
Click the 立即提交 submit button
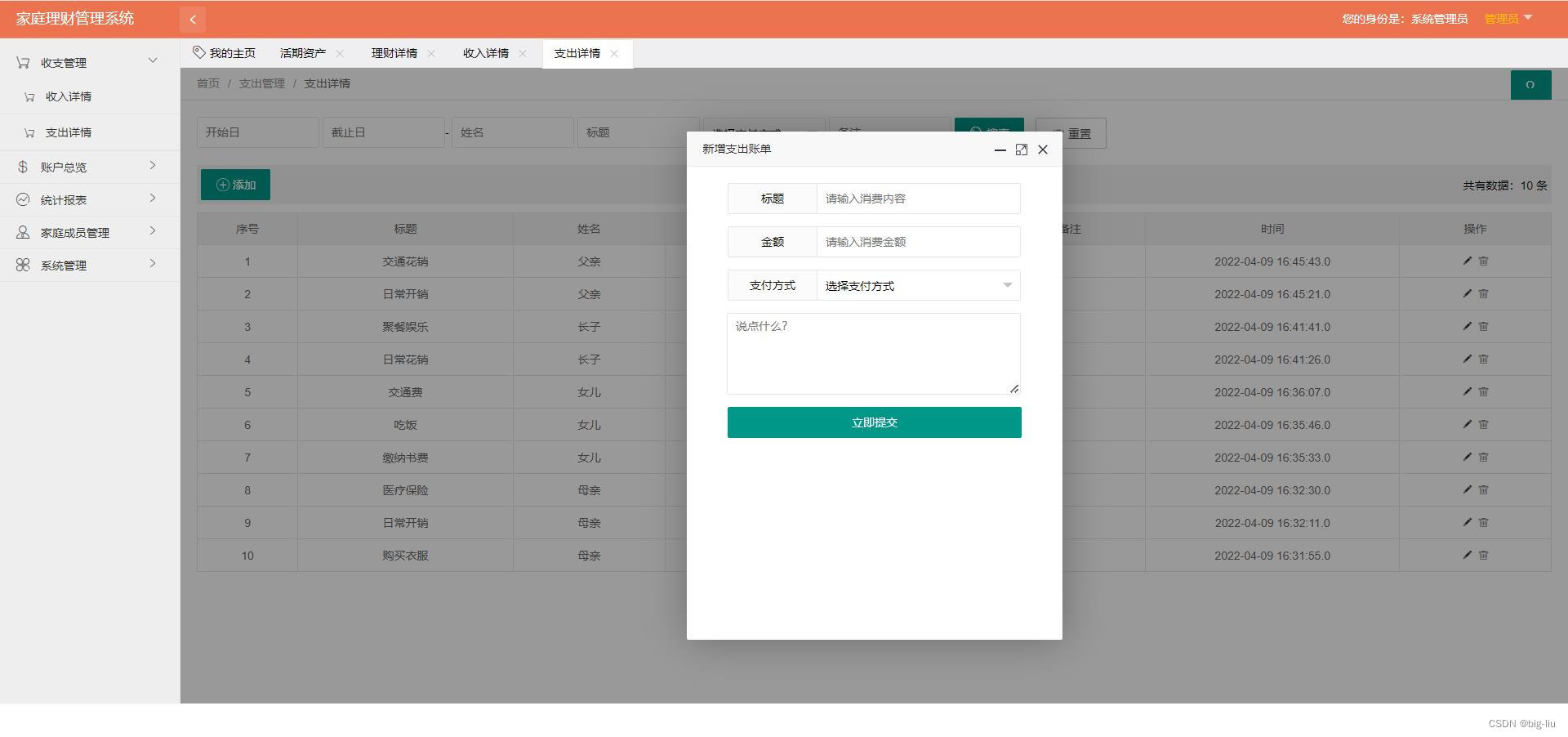point(874,422)
